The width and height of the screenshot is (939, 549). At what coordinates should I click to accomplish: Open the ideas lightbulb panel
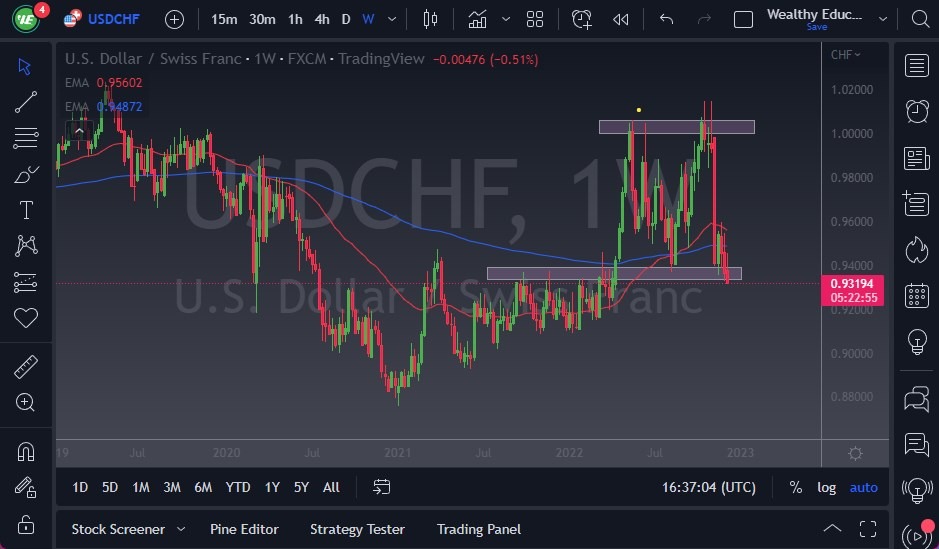(x=916, y=342)
